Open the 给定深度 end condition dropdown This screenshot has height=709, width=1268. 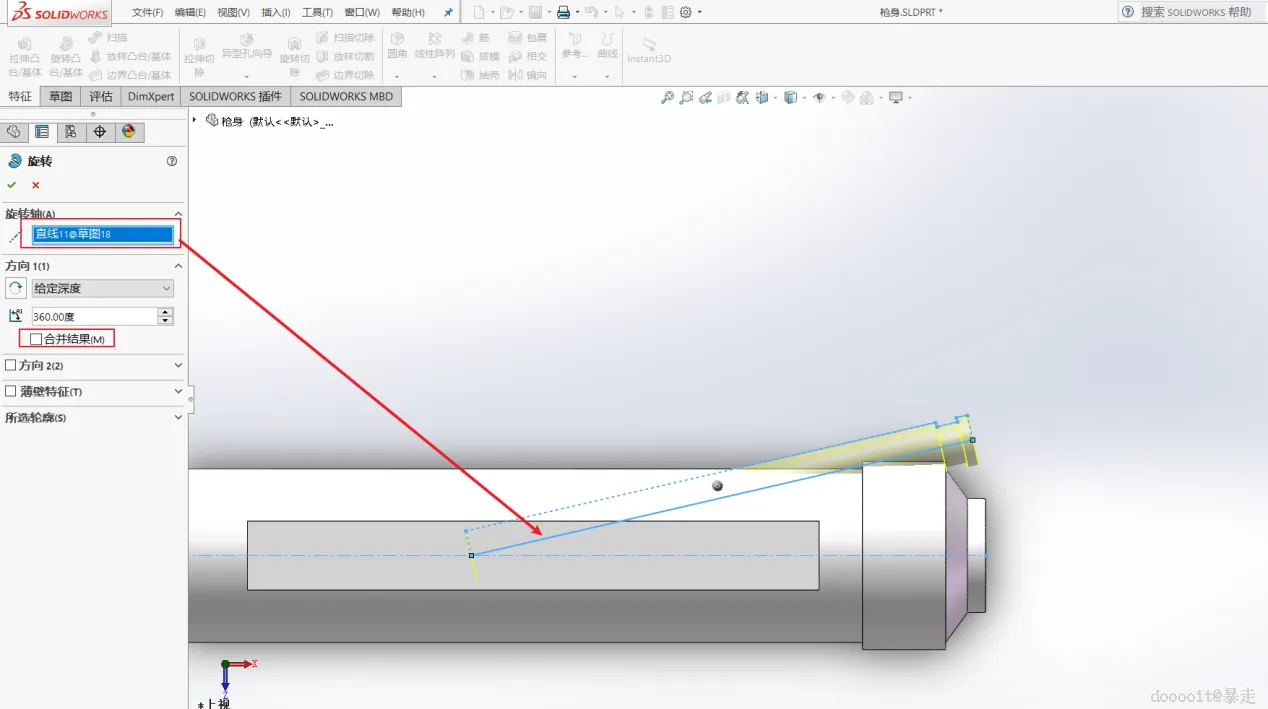point(102,288)
